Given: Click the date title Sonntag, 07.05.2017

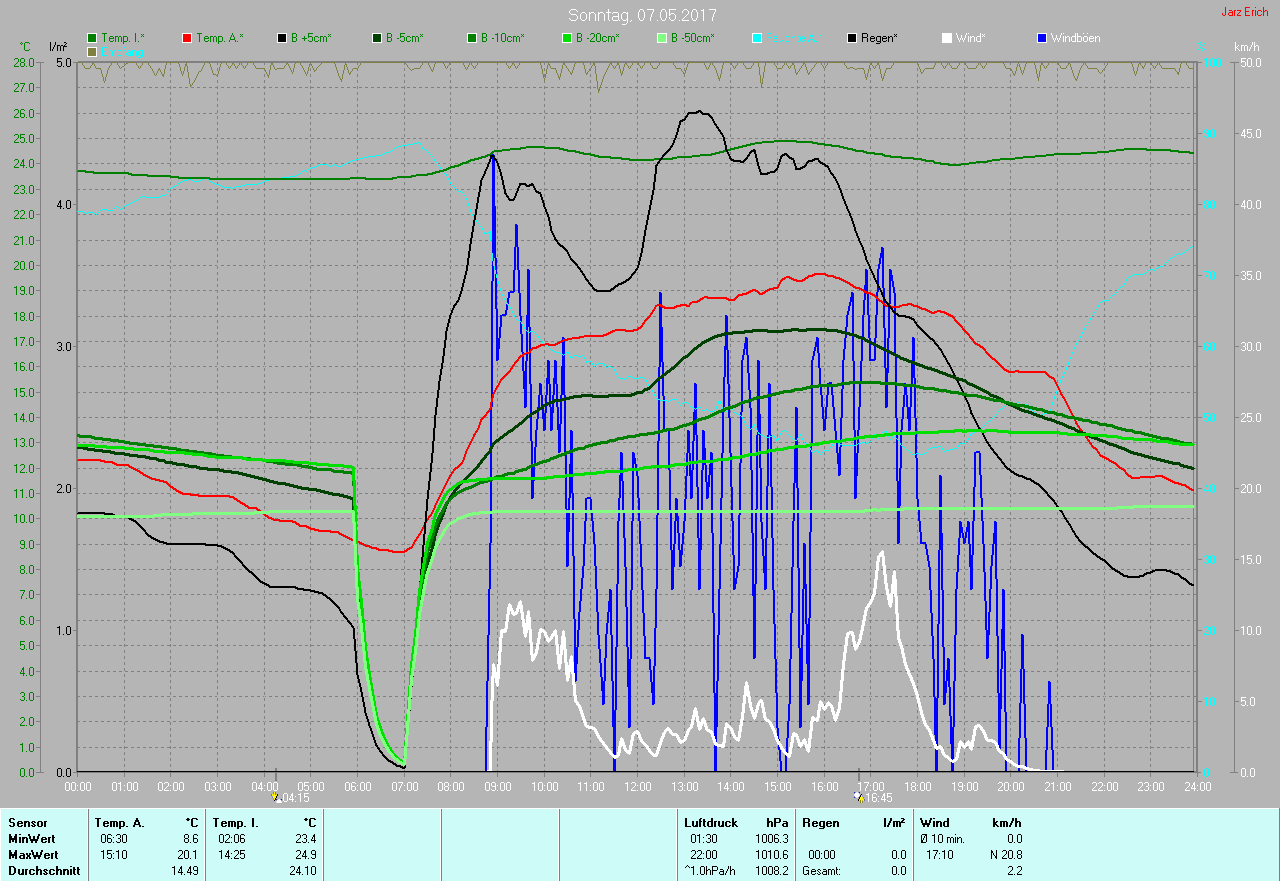Looking at the screenshot, I should 642,15.
